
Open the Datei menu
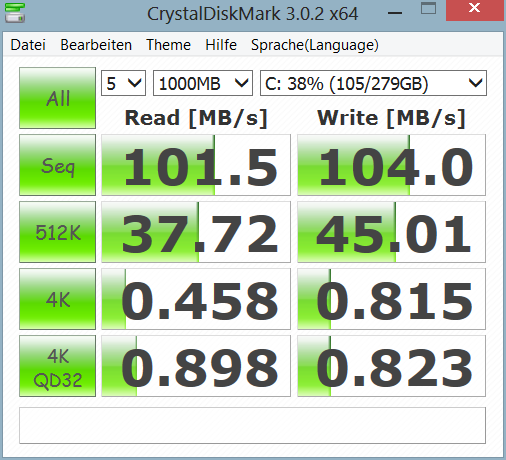pyautogui.click(x=28, y=45)
